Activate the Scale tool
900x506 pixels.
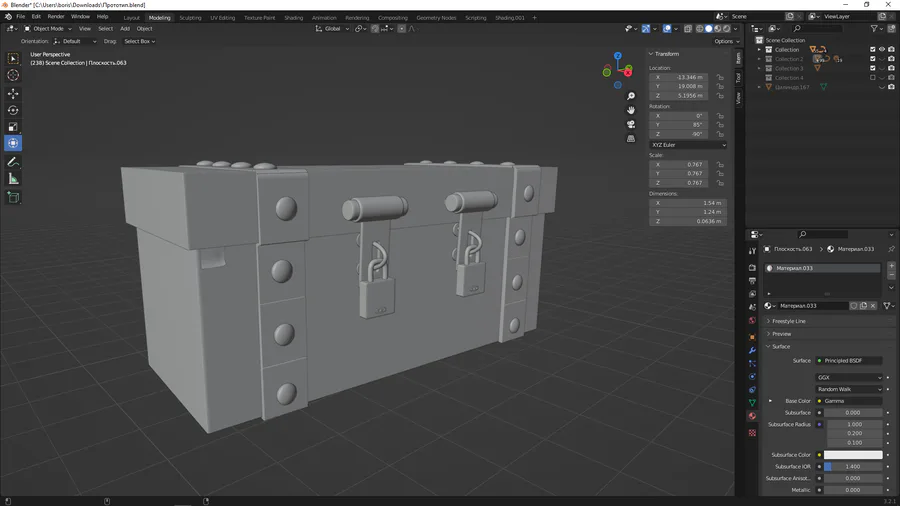[x=13, y=127]
